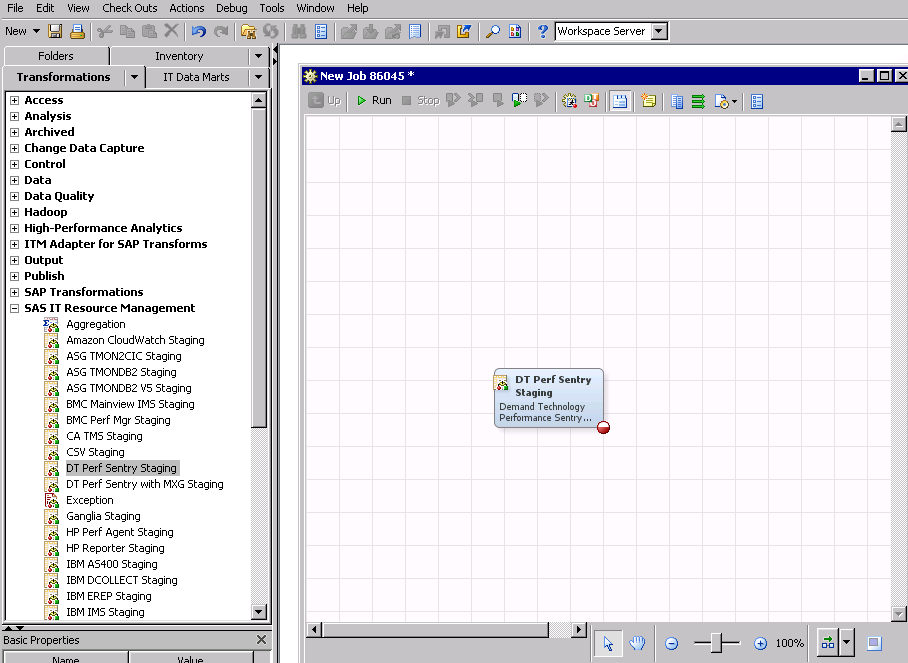
Task: Open search with the magnifier toolbar icon
Action: point(491,31)
